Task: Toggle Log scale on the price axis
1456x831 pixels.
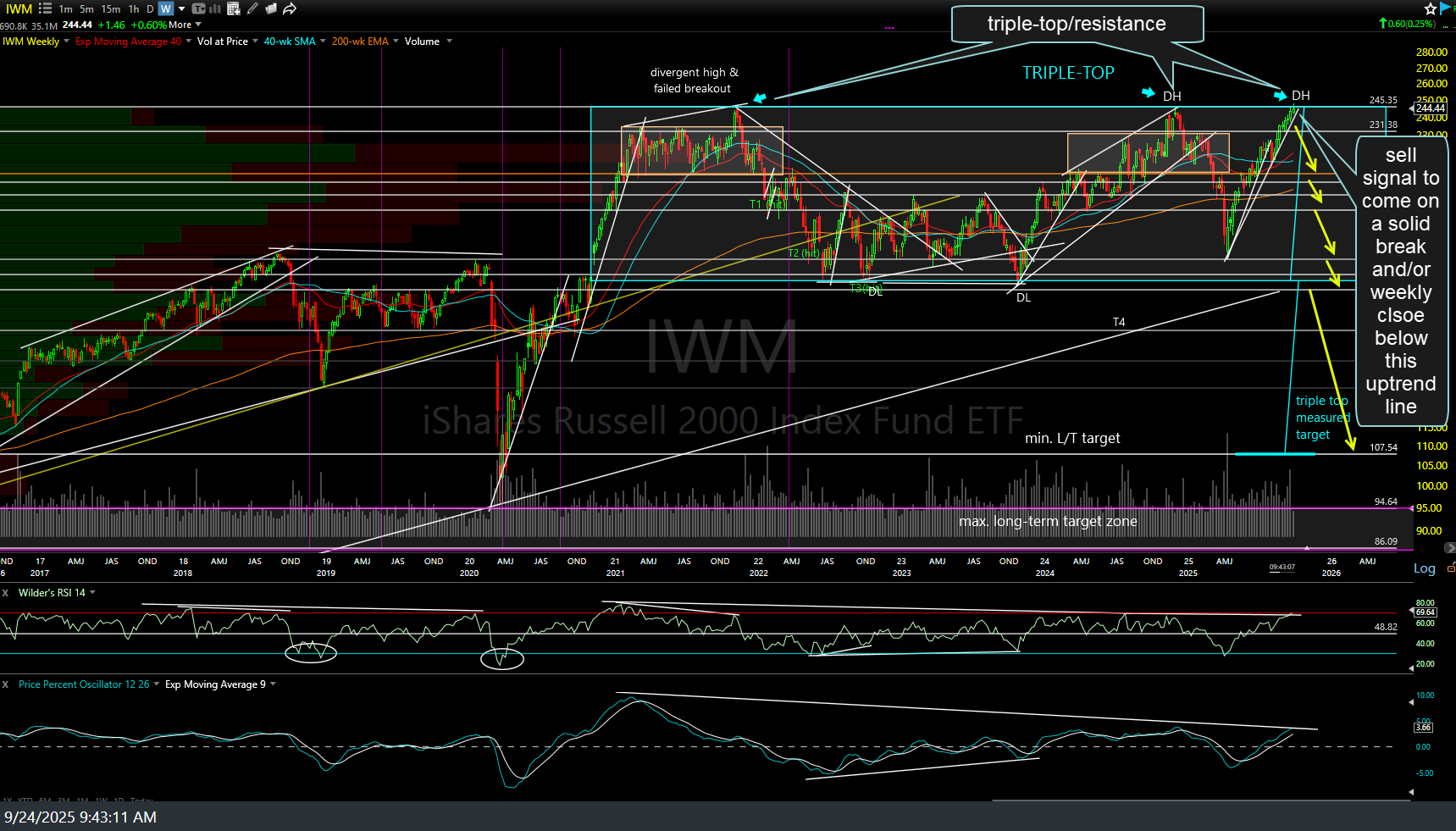Action: click(x=1424, y=568)
